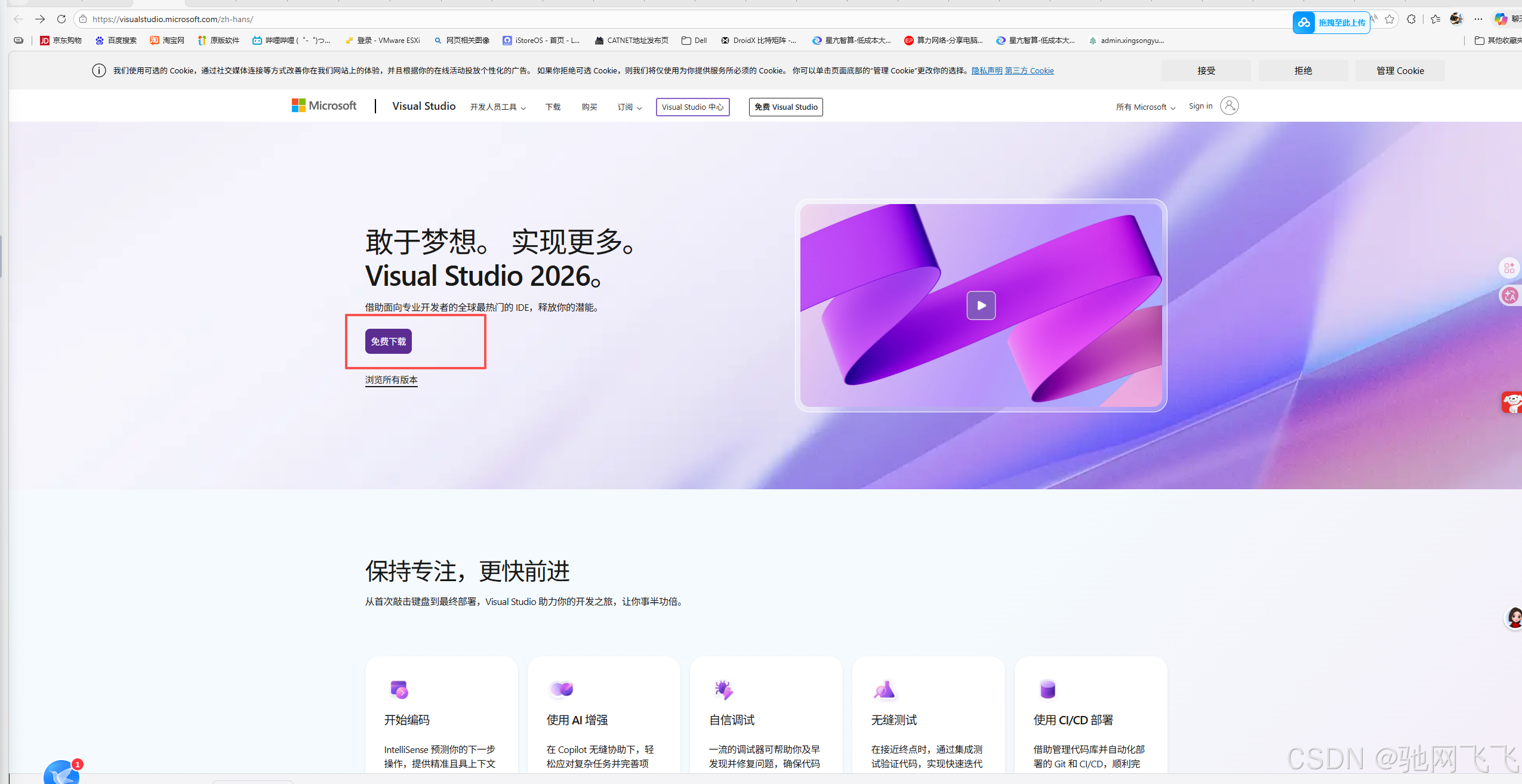Select Visual Studio 中心 in the navigation
Image resolution: width=1522 pixels, height=784 pixels.
point(692,107)
